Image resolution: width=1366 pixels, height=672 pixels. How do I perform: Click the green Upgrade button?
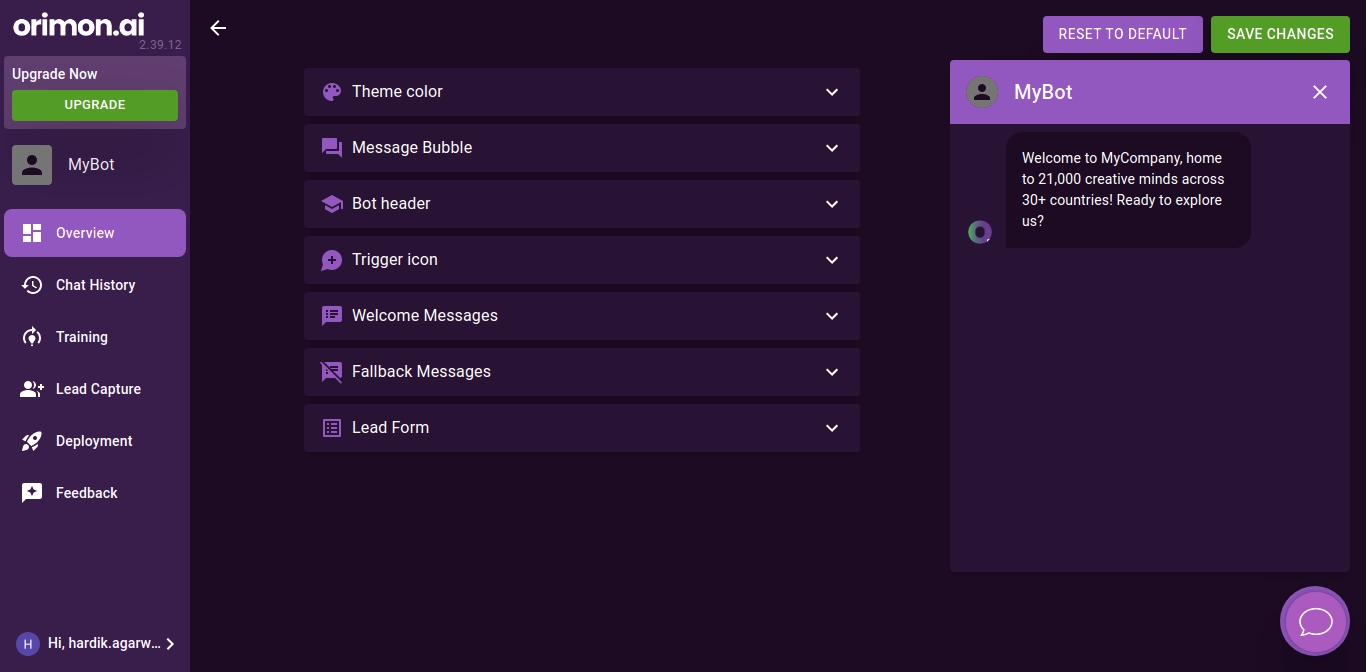tap(95, 105)
